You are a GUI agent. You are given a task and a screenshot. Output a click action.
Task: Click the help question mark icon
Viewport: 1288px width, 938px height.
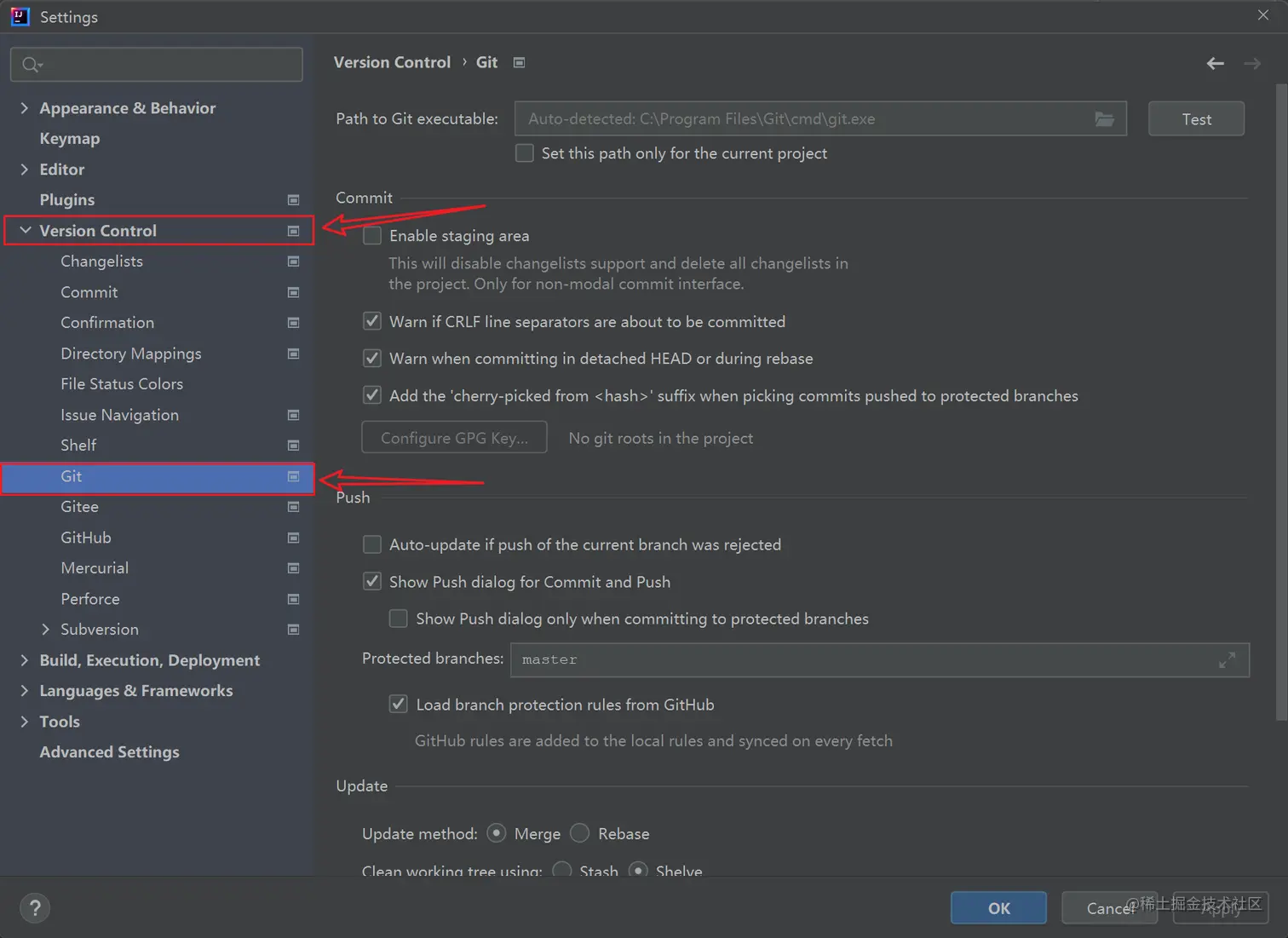(35, 908)
